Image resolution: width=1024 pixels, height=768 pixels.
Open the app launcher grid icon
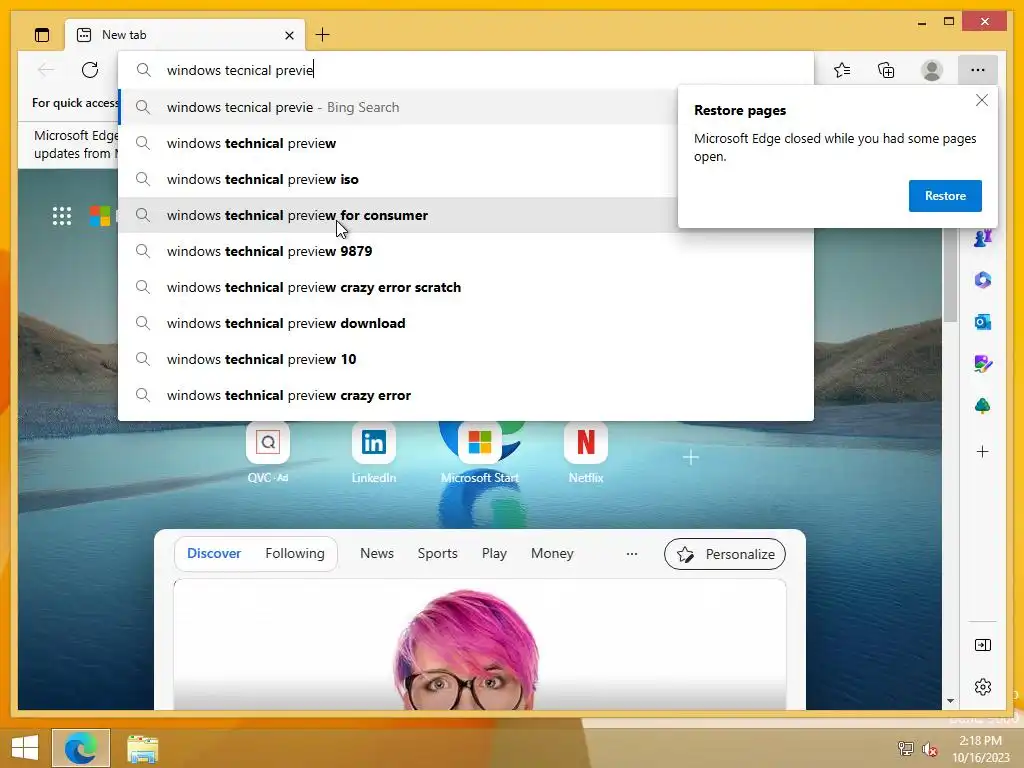[62, 216]
